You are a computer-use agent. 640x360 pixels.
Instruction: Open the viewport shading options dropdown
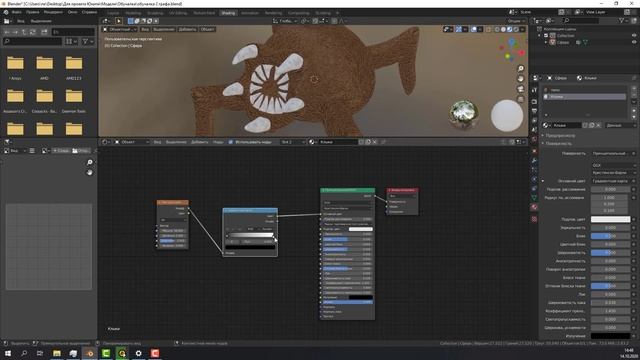click(522, 29)
